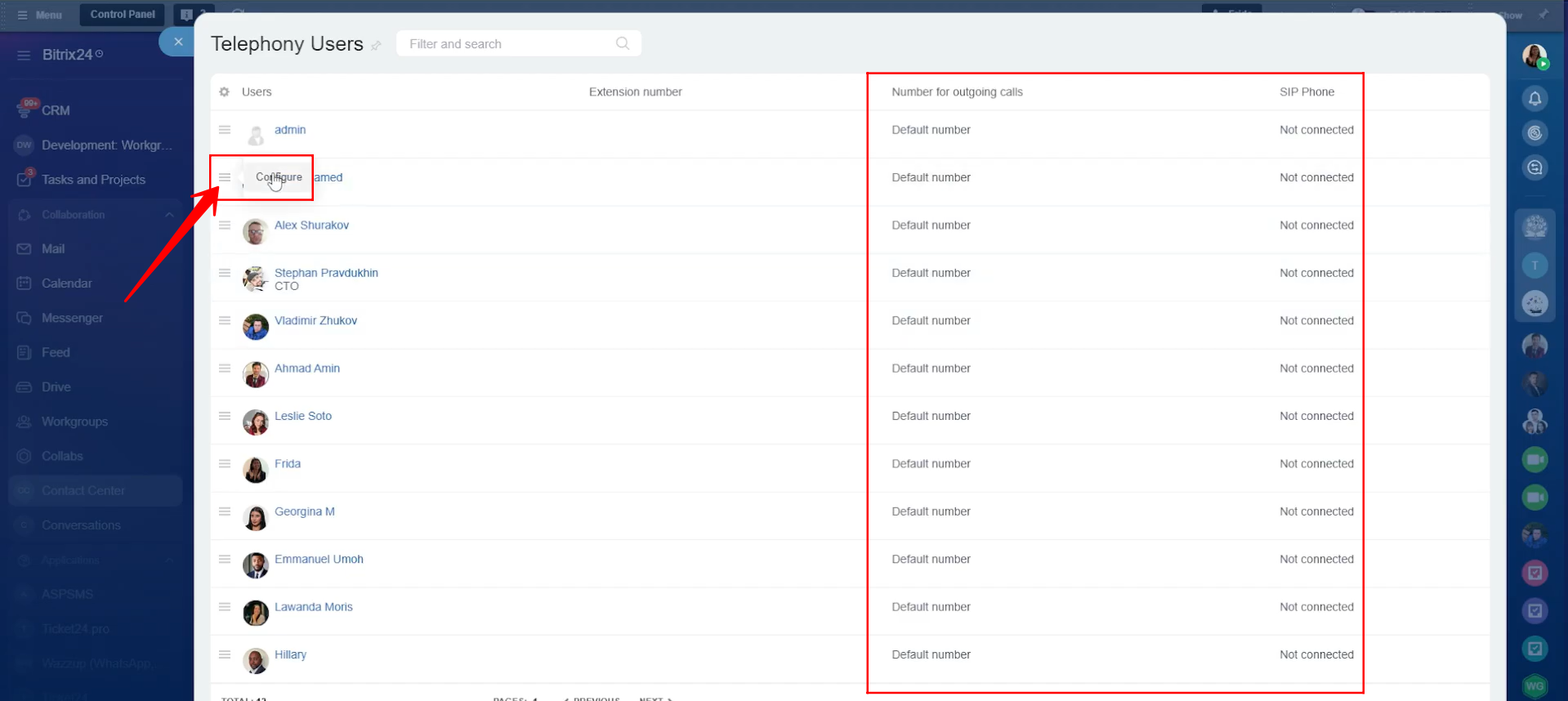Open row actions menu for Leslie Soto
1568x701 pixels.
coord(225,416)
